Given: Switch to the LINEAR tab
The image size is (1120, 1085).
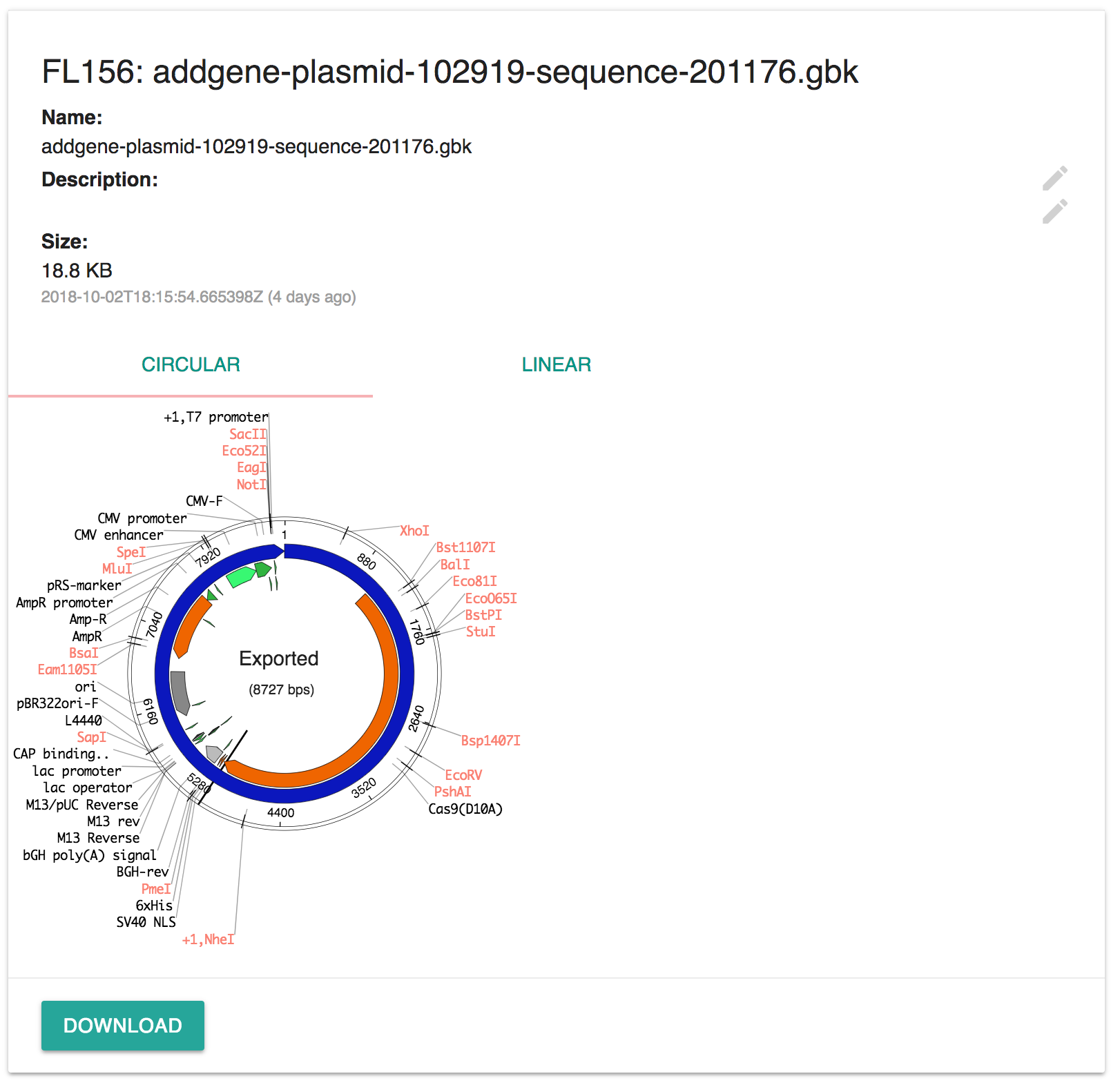Looking at the screenshot, I should pyautogui.click(x=556, y=364).
